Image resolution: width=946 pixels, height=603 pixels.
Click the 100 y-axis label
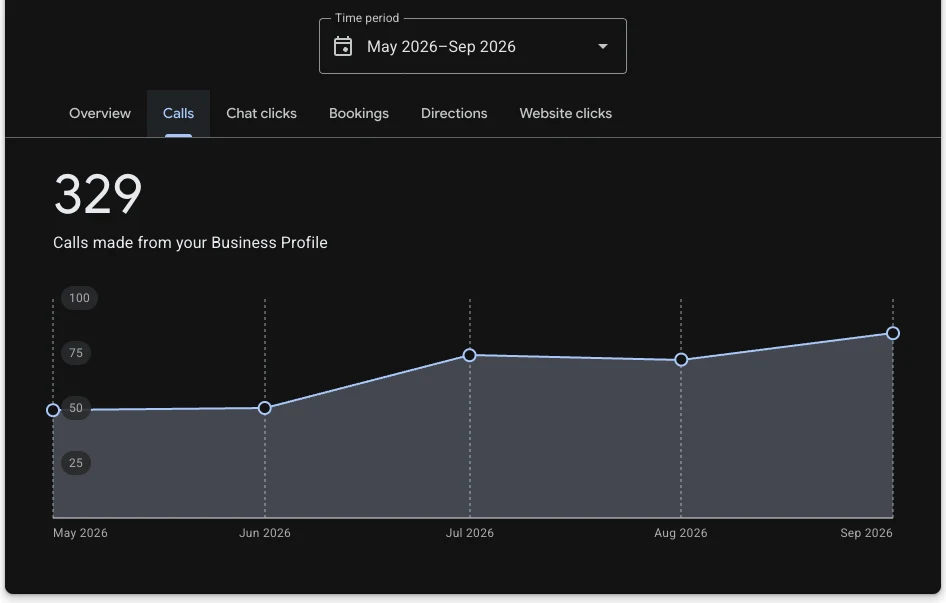(79, 298)
